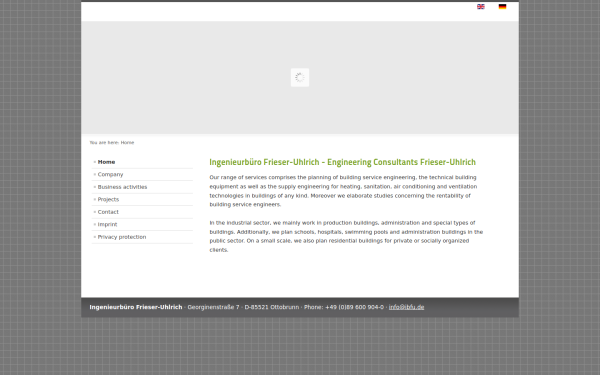Click the paragraph starting 'Our range of services'
600x375 pixels.
[343, 191]
